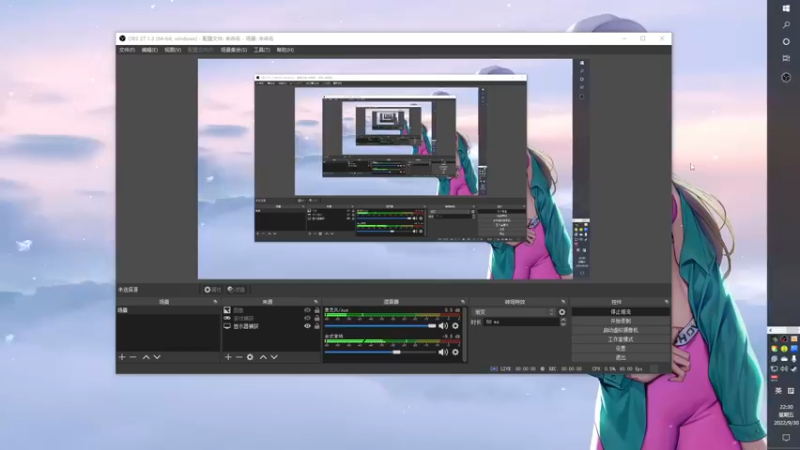This screenshot has width=800, height=450.
Task: Float the Scenes (场景) dock
Action: tap(215, 302)
